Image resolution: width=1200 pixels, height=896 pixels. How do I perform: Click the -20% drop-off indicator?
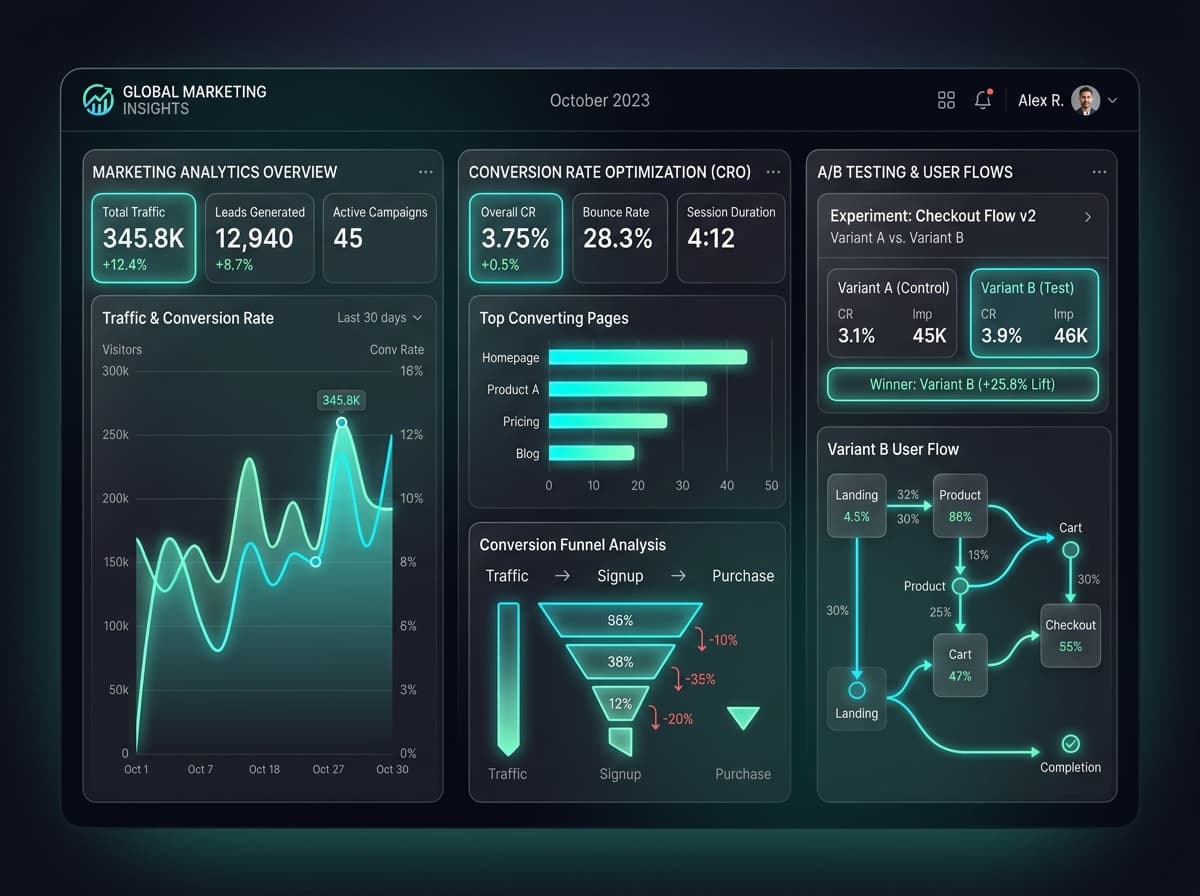coord(671,718)
